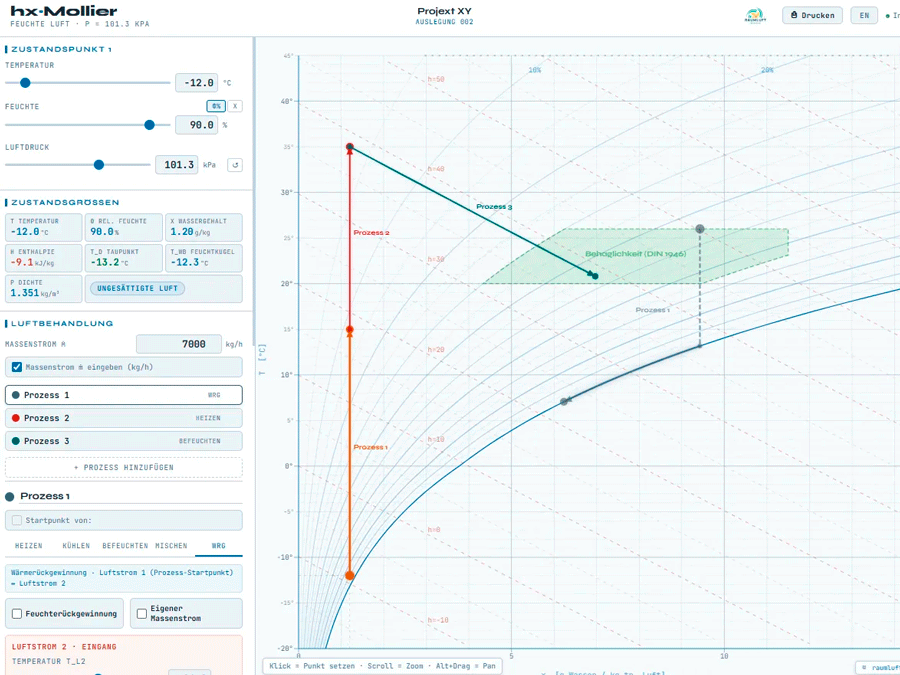Click the Behaglichkeit (DIN 1946) comfort zone
The height and width of the screenshot is (675, 900).
point(635,254)
